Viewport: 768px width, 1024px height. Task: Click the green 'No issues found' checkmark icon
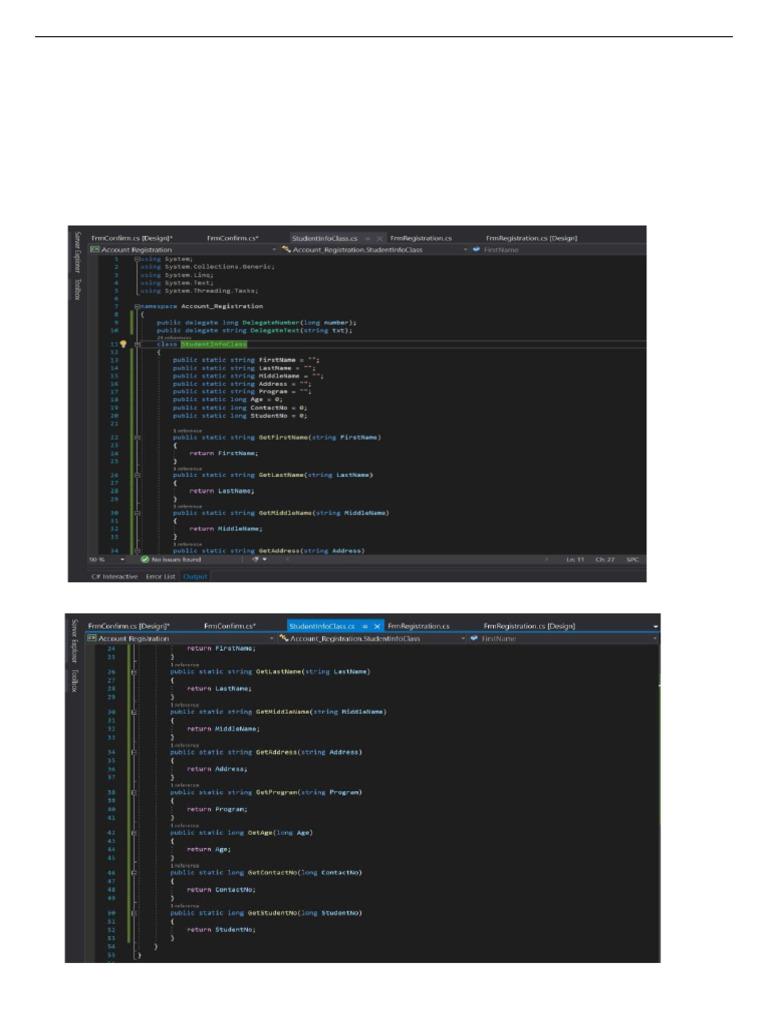point(145,559)
